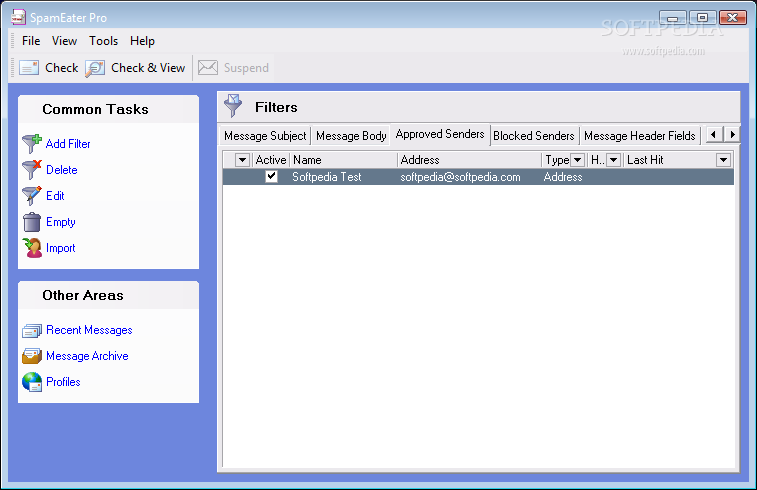Click the Empty trash can icon
This screenshot has width=757, height=490.
[32, 222]
